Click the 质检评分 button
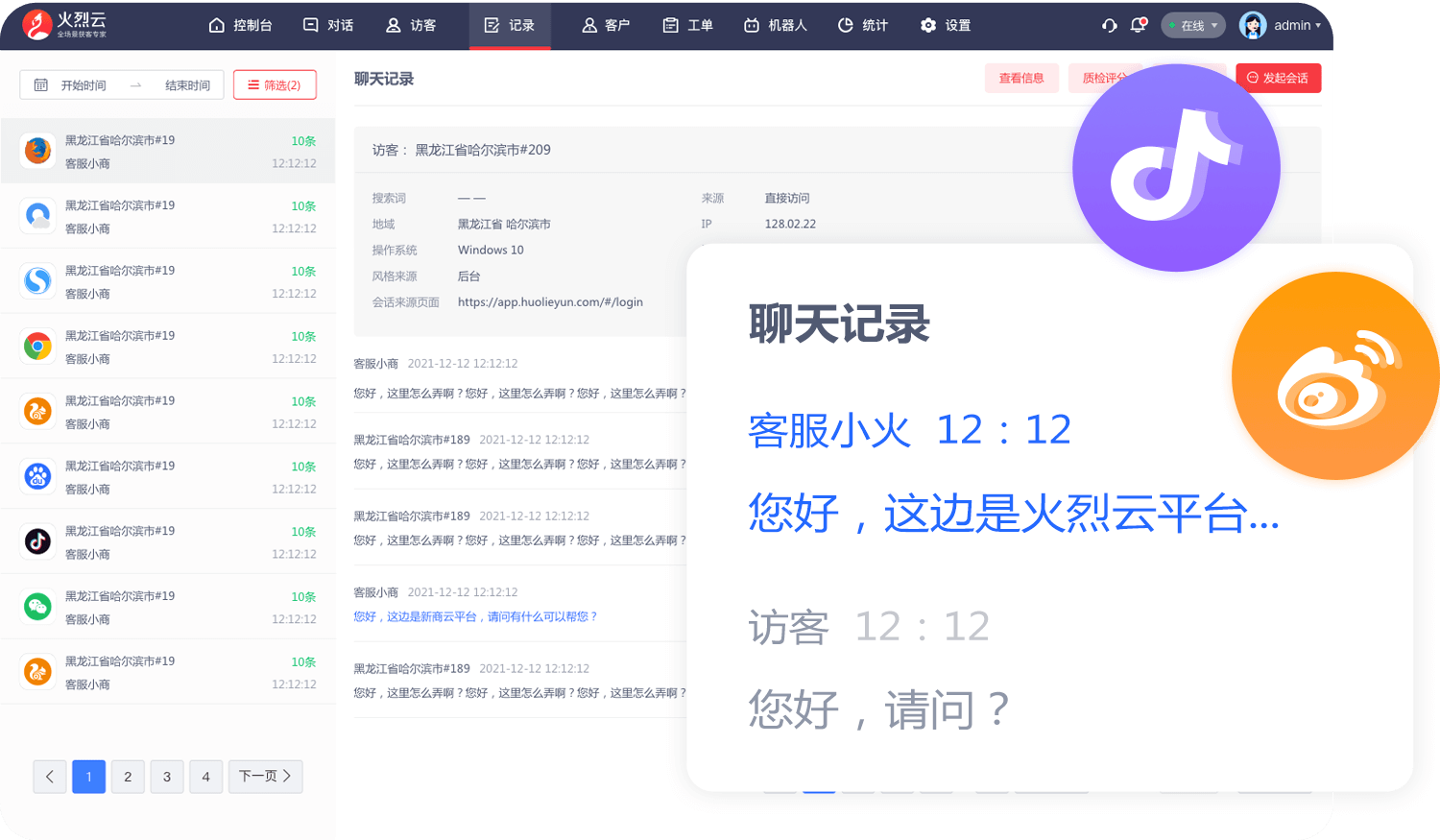The height and width of the screenshot is (840, 1440). point(1104,78)
